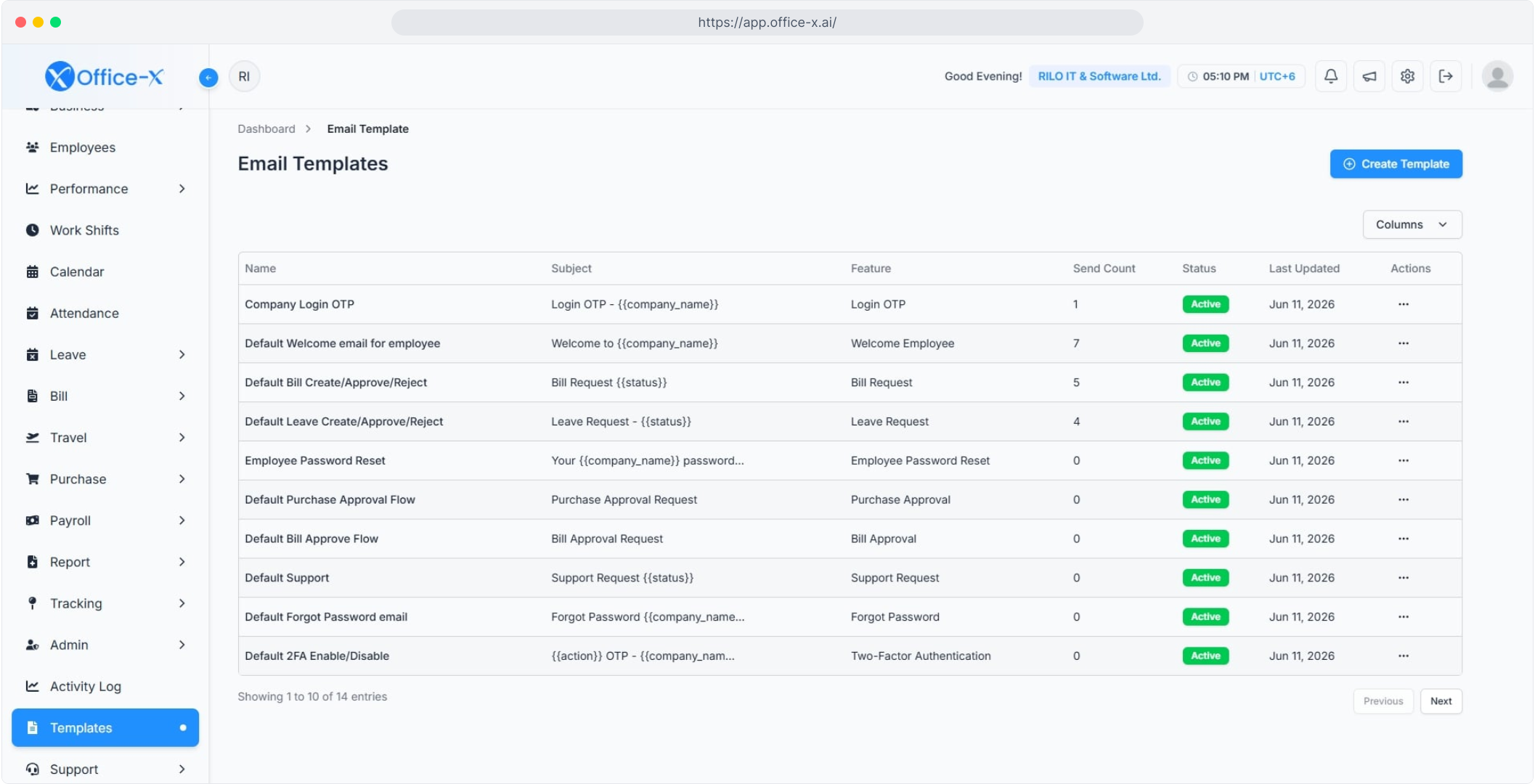Open actions menu for Default Forgot Password email
Viewport: 1535px width, 784px height.
[x=1403, y=617]
